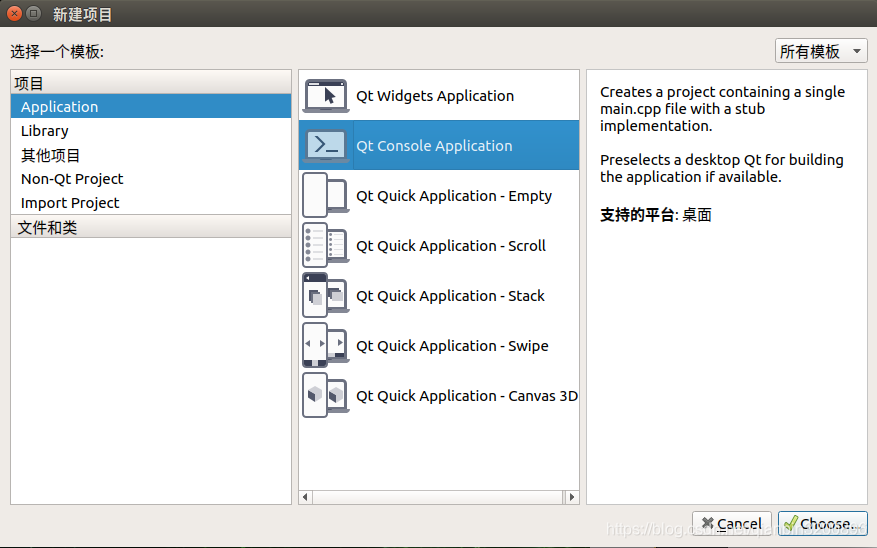
Task: Click the Qt Quick Application Stack icon
Action: pos(326,295)
